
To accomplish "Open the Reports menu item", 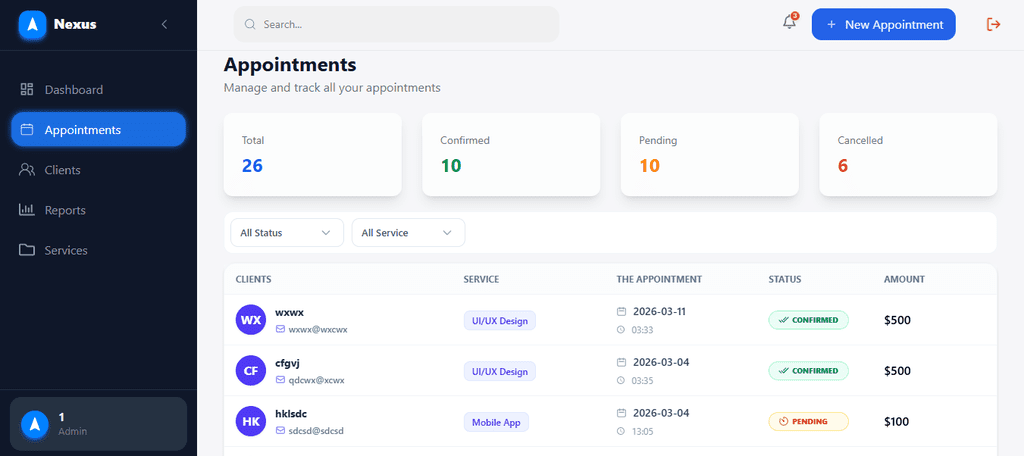I will click(65, 210).
